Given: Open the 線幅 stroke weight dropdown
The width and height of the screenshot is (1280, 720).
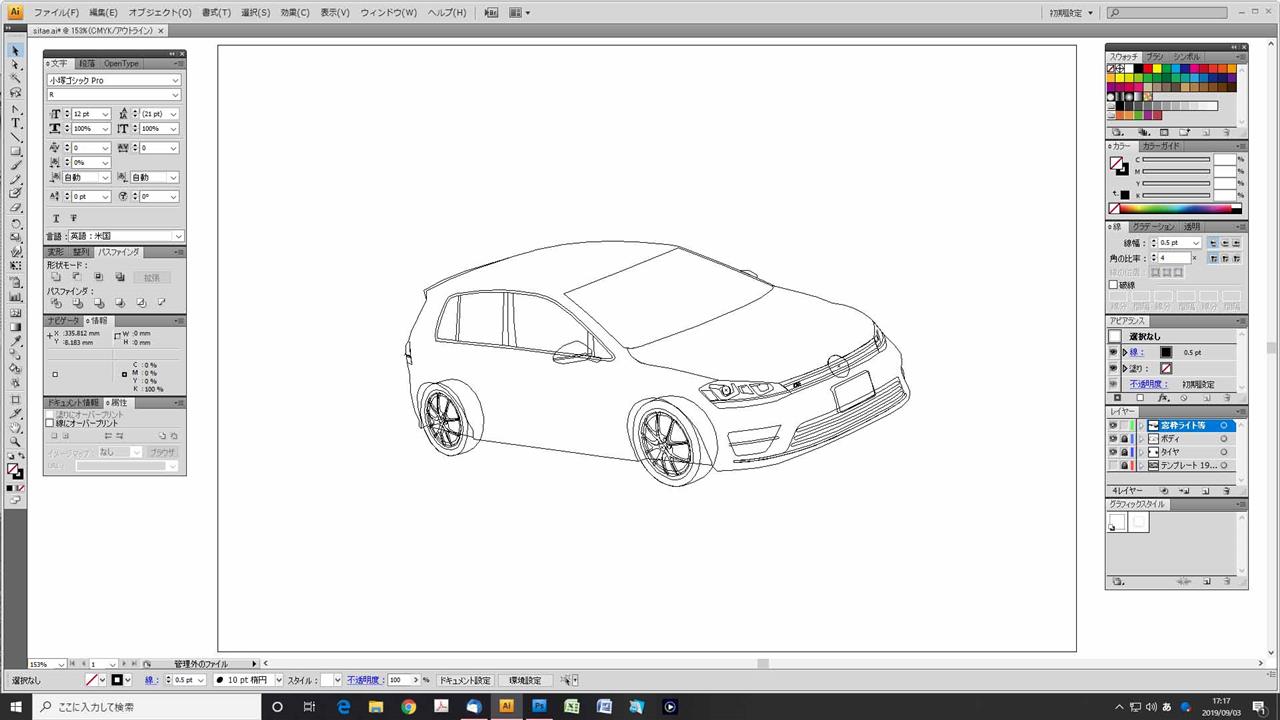Looking at the screenshot, I should (1196, 243).
